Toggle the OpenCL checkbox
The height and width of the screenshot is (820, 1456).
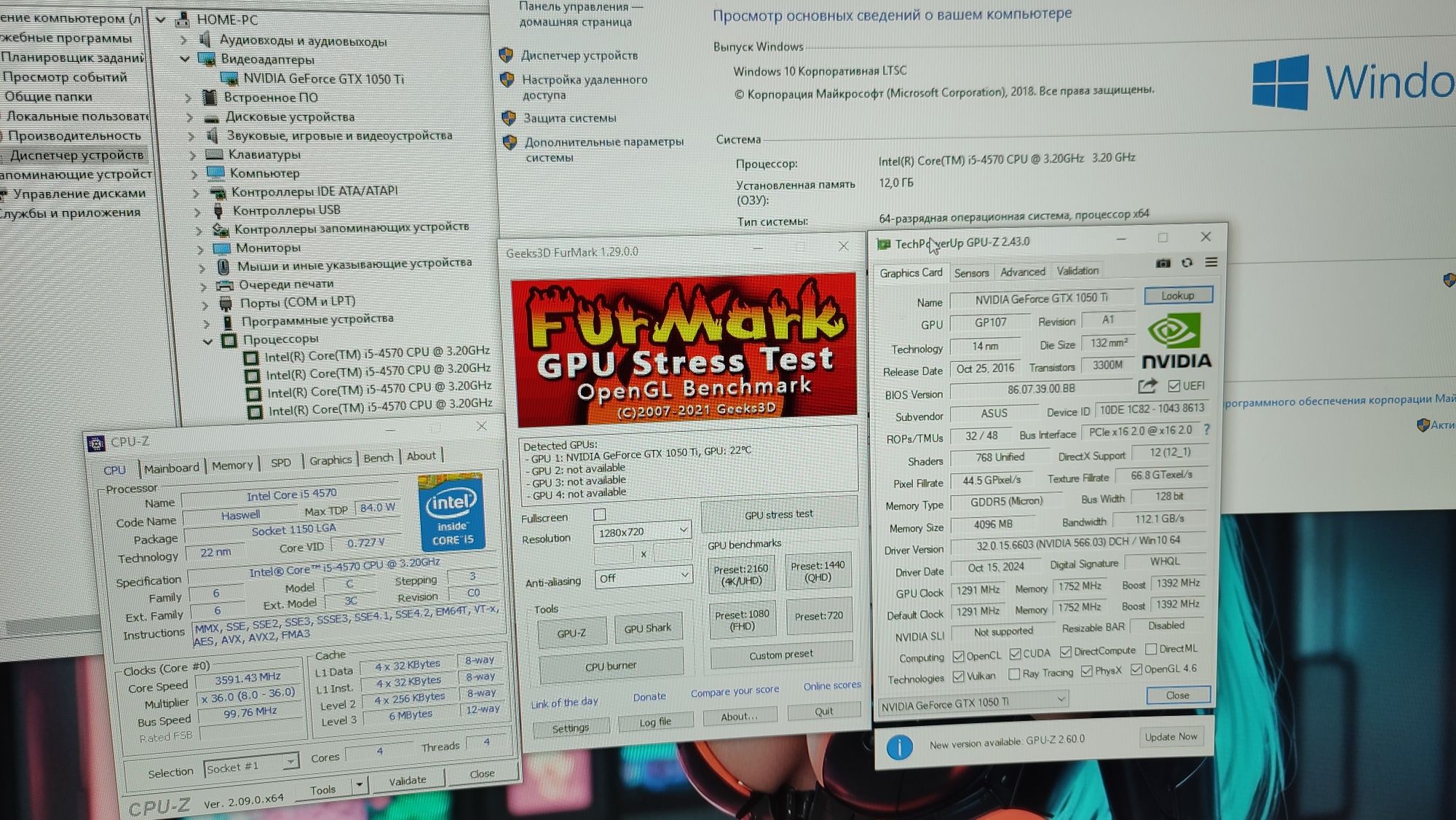958,656
